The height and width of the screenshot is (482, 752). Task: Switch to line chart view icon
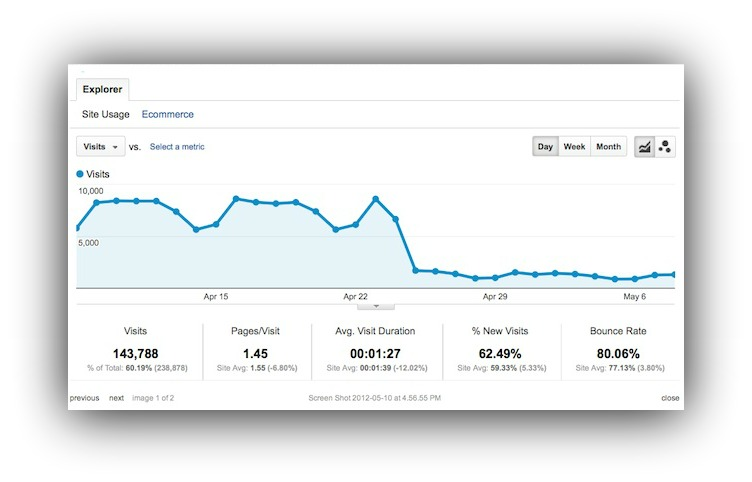pyautogui.click(x=645, y=147)
